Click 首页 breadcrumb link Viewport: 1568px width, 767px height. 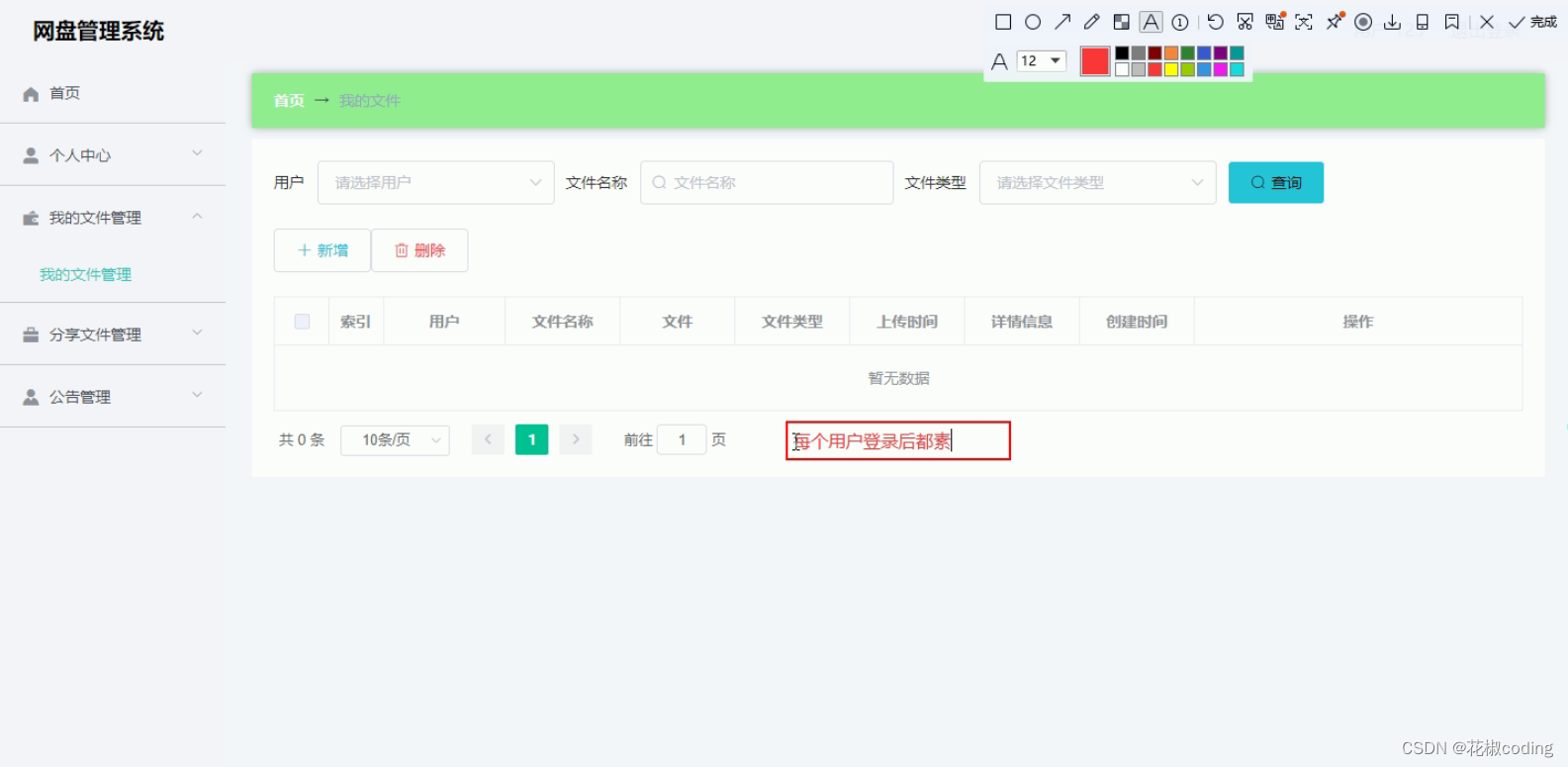coord(289,101)
